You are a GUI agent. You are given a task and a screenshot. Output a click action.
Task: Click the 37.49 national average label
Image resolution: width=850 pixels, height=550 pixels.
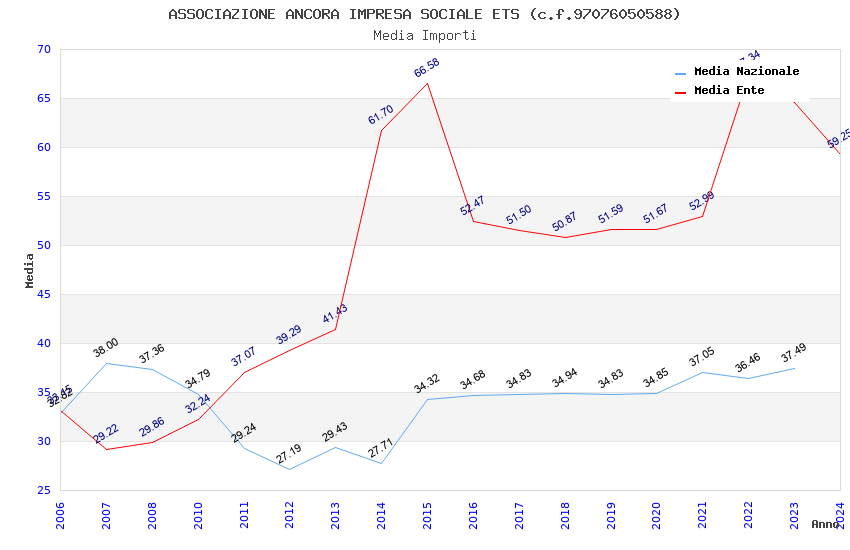click(794, 353)
